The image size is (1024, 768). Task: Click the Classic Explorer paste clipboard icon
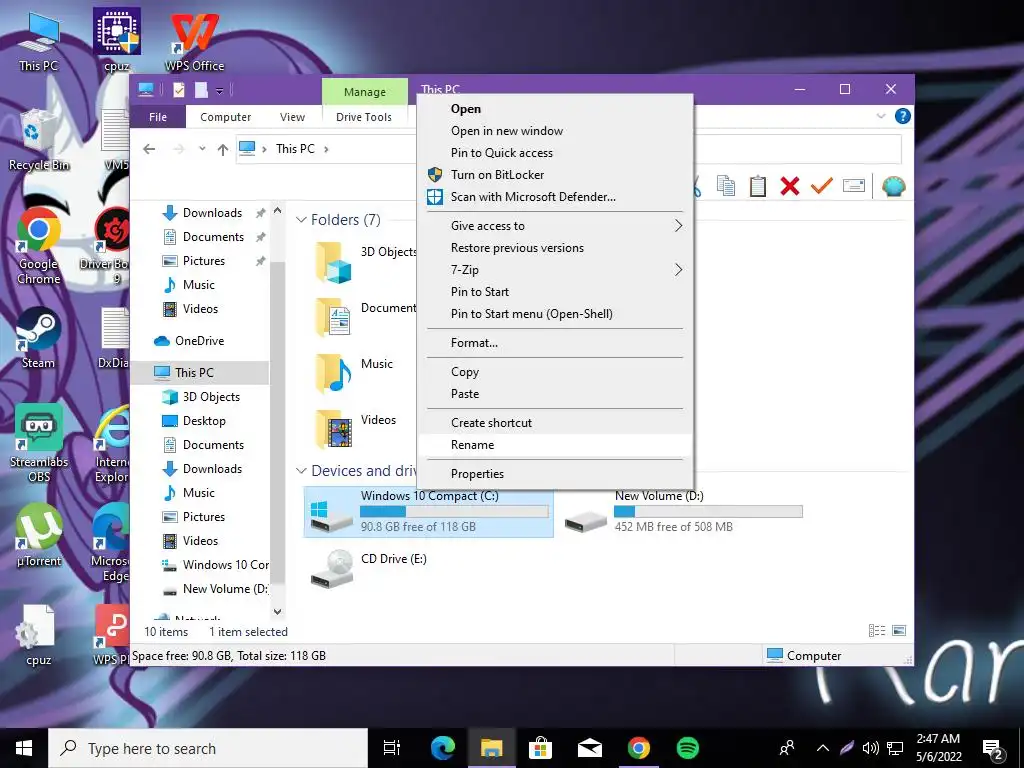pyautogui.click(x=758, y=186)
